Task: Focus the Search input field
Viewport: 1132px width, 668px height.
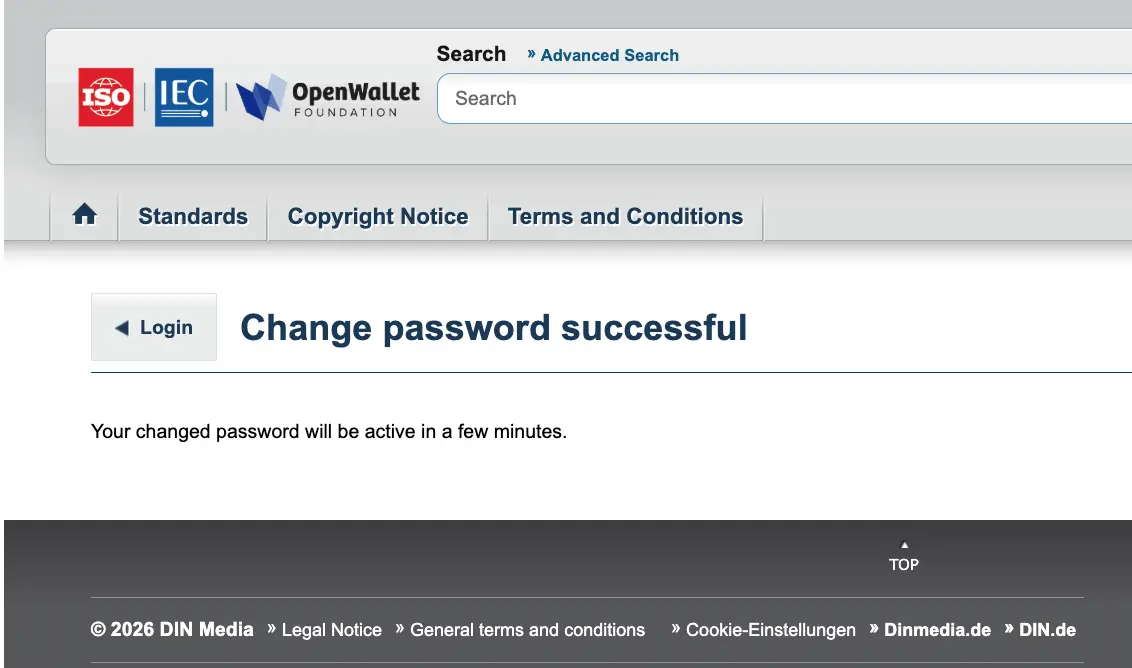Action: (785, 98)
